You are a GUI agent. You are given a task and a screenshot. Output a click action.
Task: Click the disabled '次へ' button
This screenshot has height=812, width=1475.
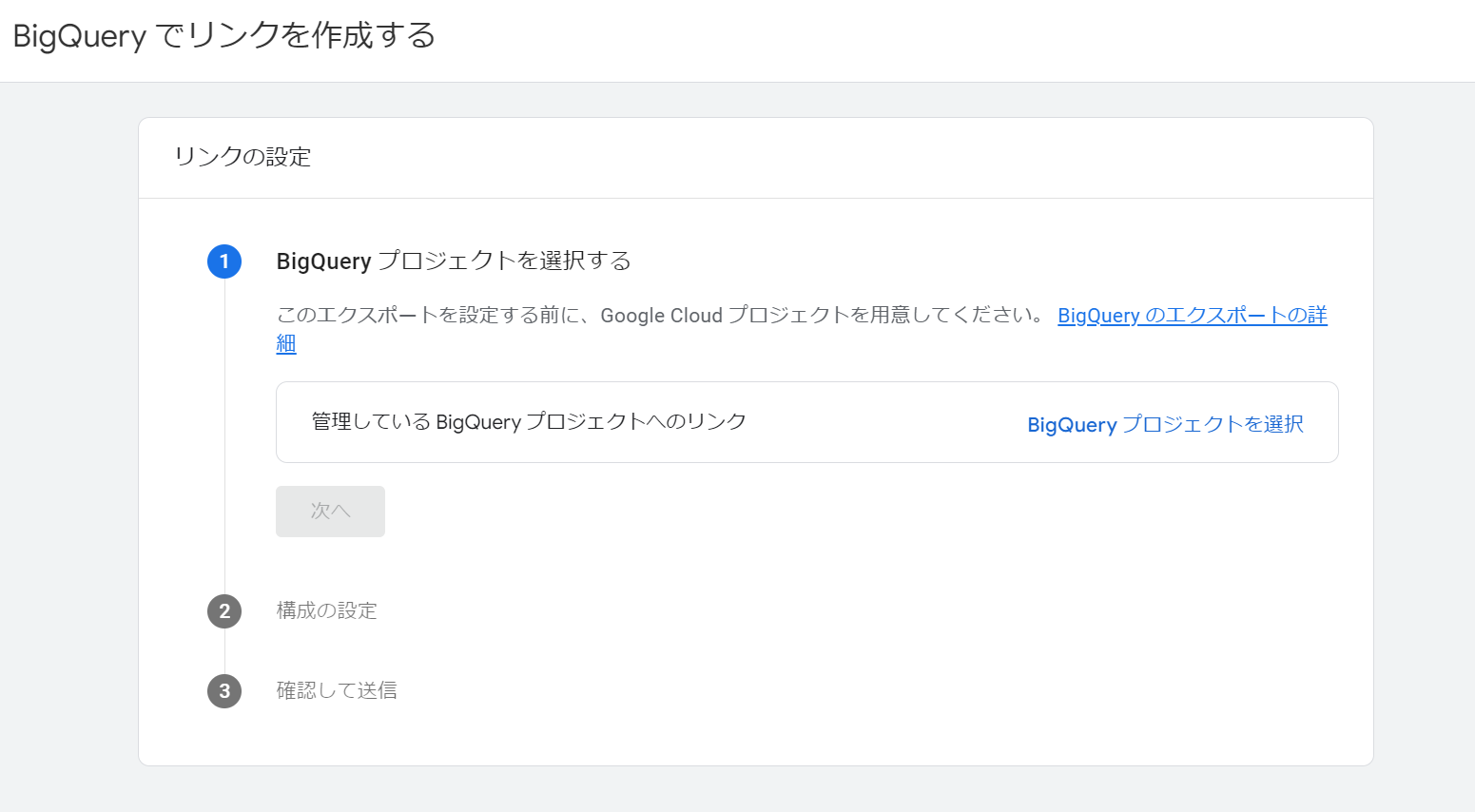(330, 512)
